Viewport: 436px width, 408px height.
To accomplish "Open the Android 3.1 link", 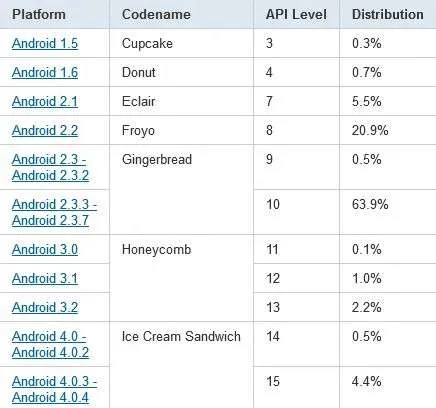I will [x=45, y=278].
